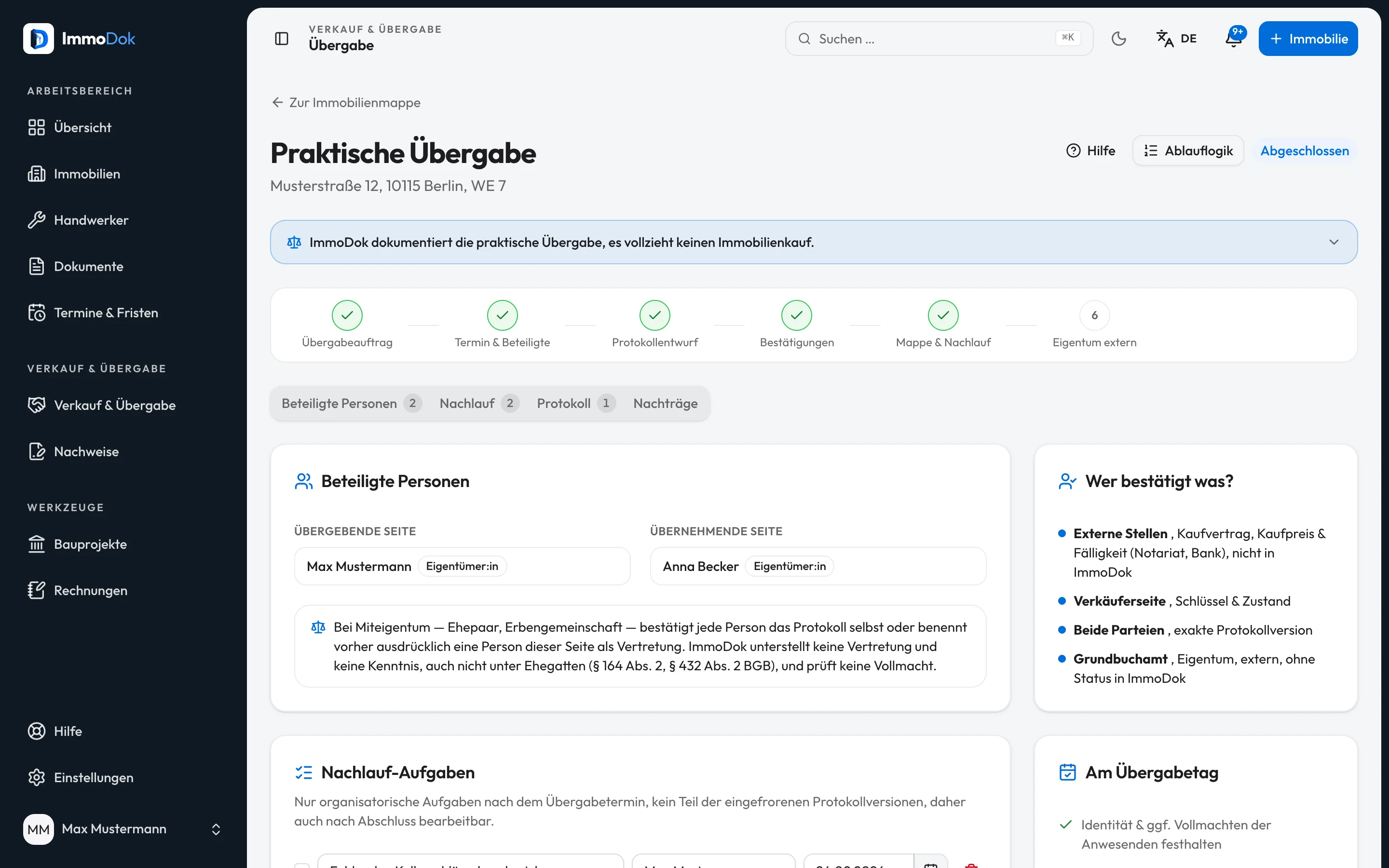
Task: Expand the ImmoDok legal notice banner chevron
Action: tap(1334, 242)
